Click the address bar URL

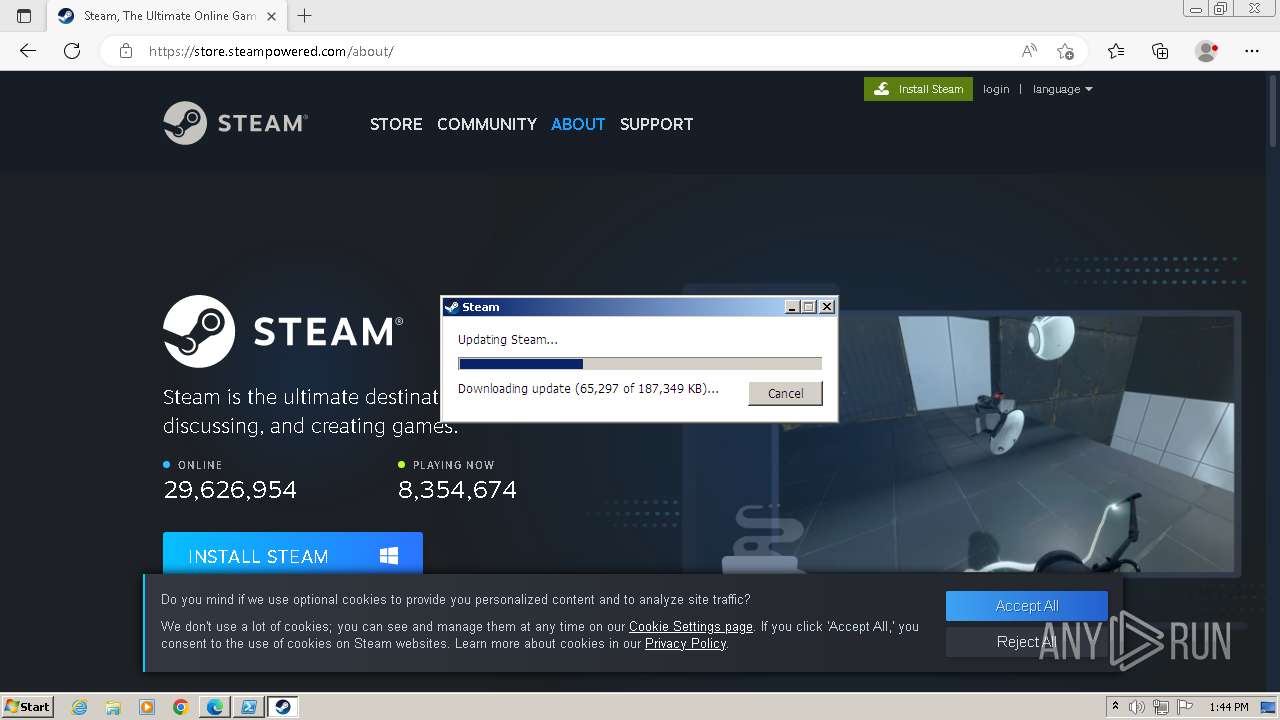pos(271,51)
